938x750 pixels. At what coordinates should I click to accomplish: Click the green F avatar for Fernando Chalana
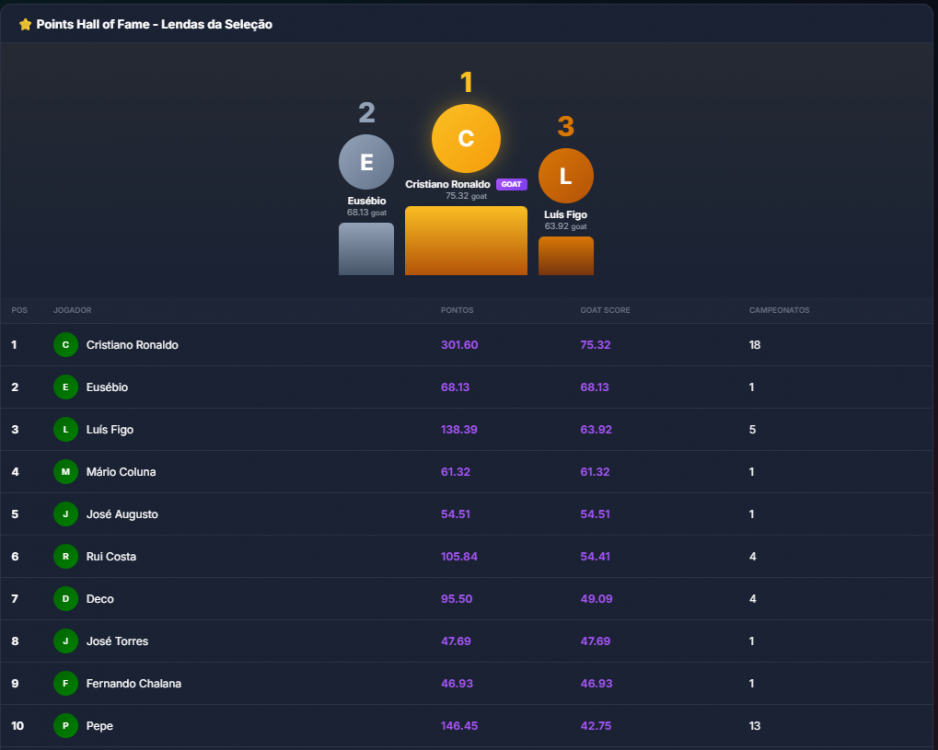pyautogui.click(x=66, y=683)
